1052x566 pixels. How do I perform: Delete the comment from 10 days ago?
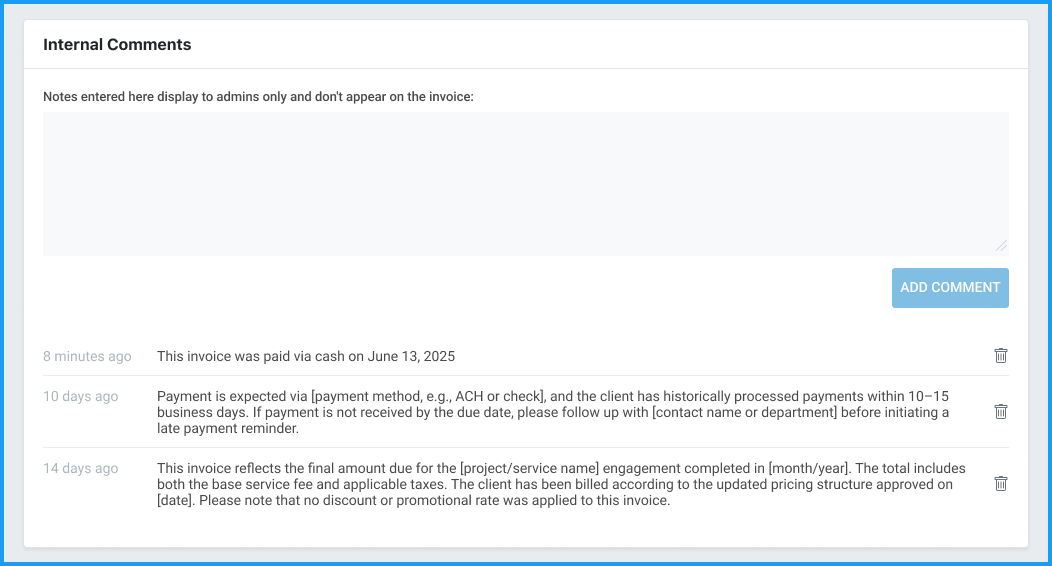[1000, 411]
